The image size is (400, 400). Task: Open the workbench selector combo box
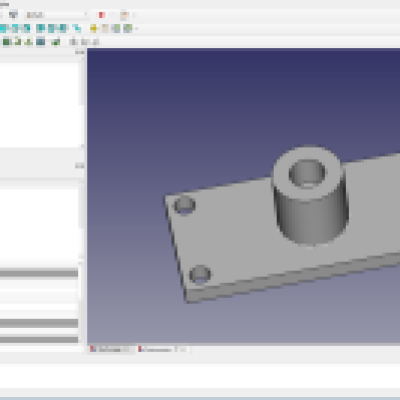57,15
